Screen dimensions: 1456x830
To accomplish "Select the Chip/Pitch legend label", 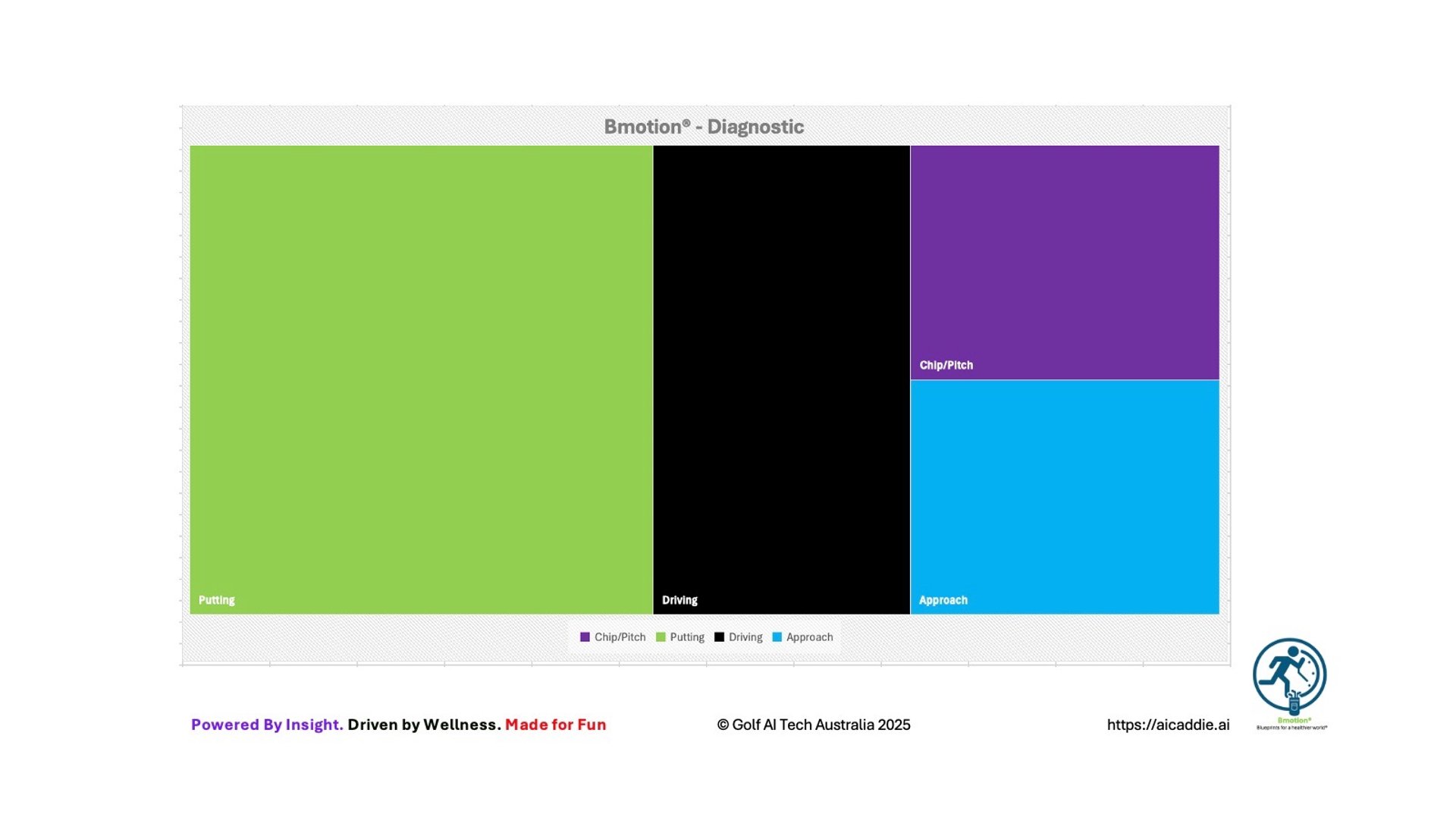I will click(x=620, y=637).
